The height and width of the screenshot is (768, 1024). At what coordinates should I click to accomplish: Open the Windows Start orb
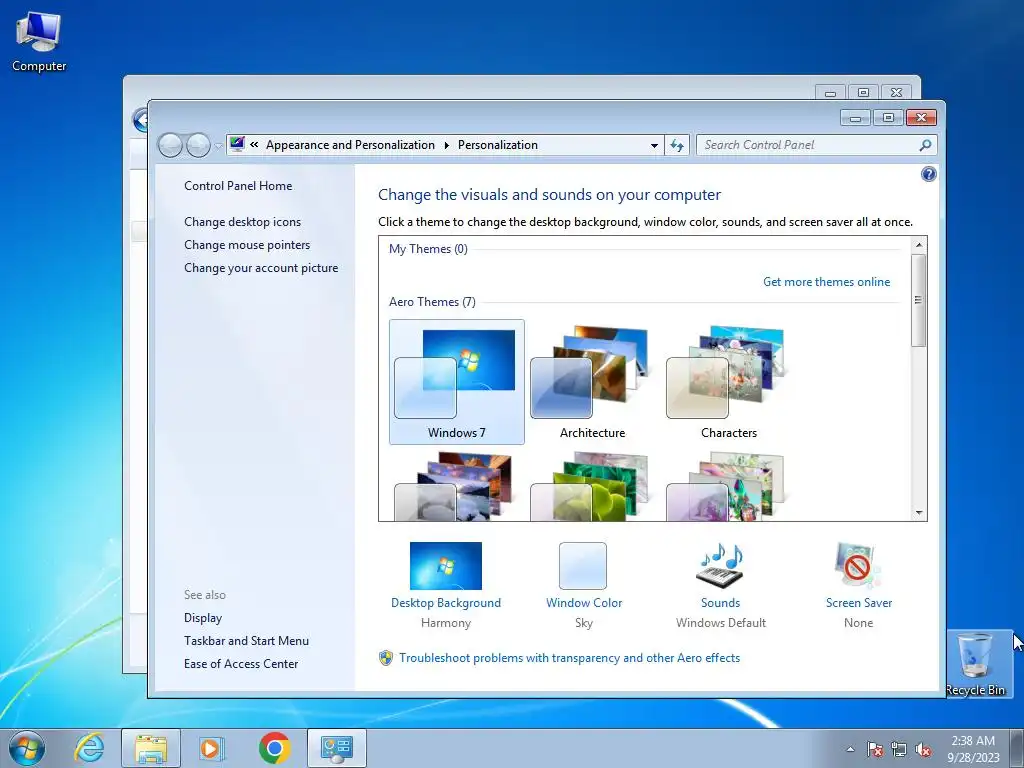[x=27, y=748]
